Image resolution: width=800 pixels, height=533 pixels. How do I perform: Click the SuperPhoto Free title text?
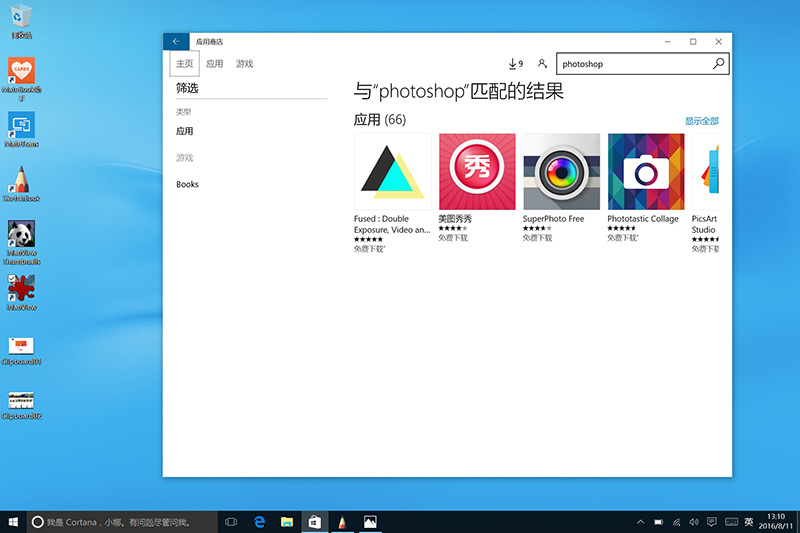tap(554, 218)
